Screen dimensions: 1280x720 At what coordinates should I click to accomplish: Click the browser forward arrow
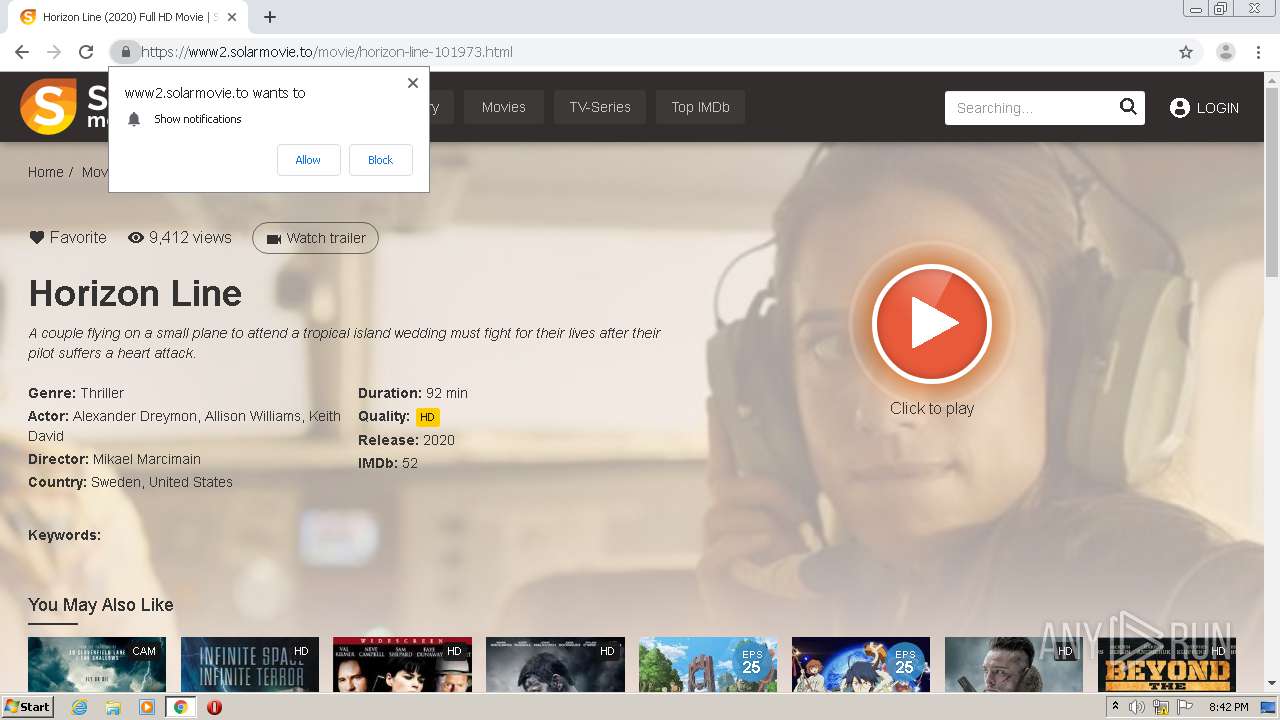click(54, 52)
